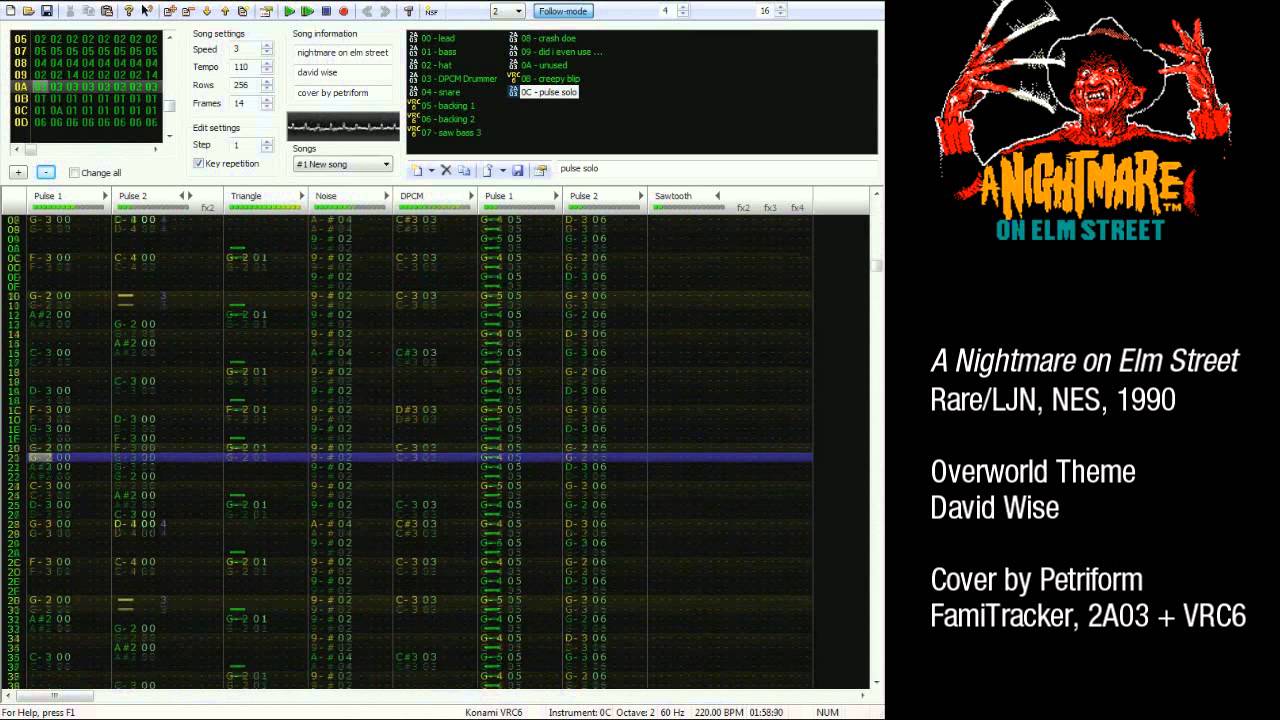Select instrument 08 - crash doe
The width and height of the screenshot is (1280, 720).
(x=548, y=38)
